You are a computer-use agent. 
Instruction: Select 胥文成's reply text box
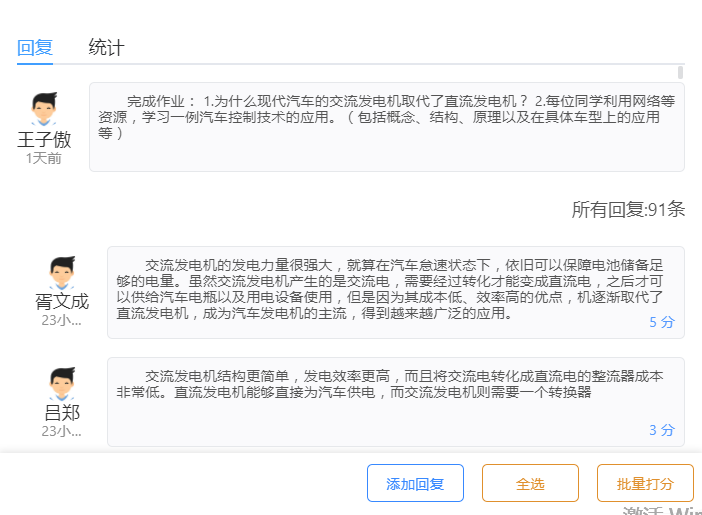(x=395, y=290)
